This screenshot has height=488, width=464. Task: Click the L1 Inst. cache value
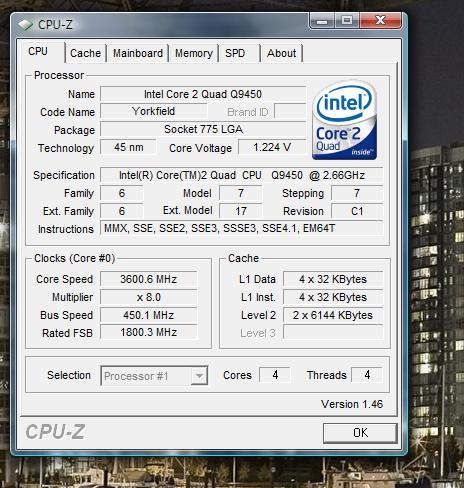[333, 297]
